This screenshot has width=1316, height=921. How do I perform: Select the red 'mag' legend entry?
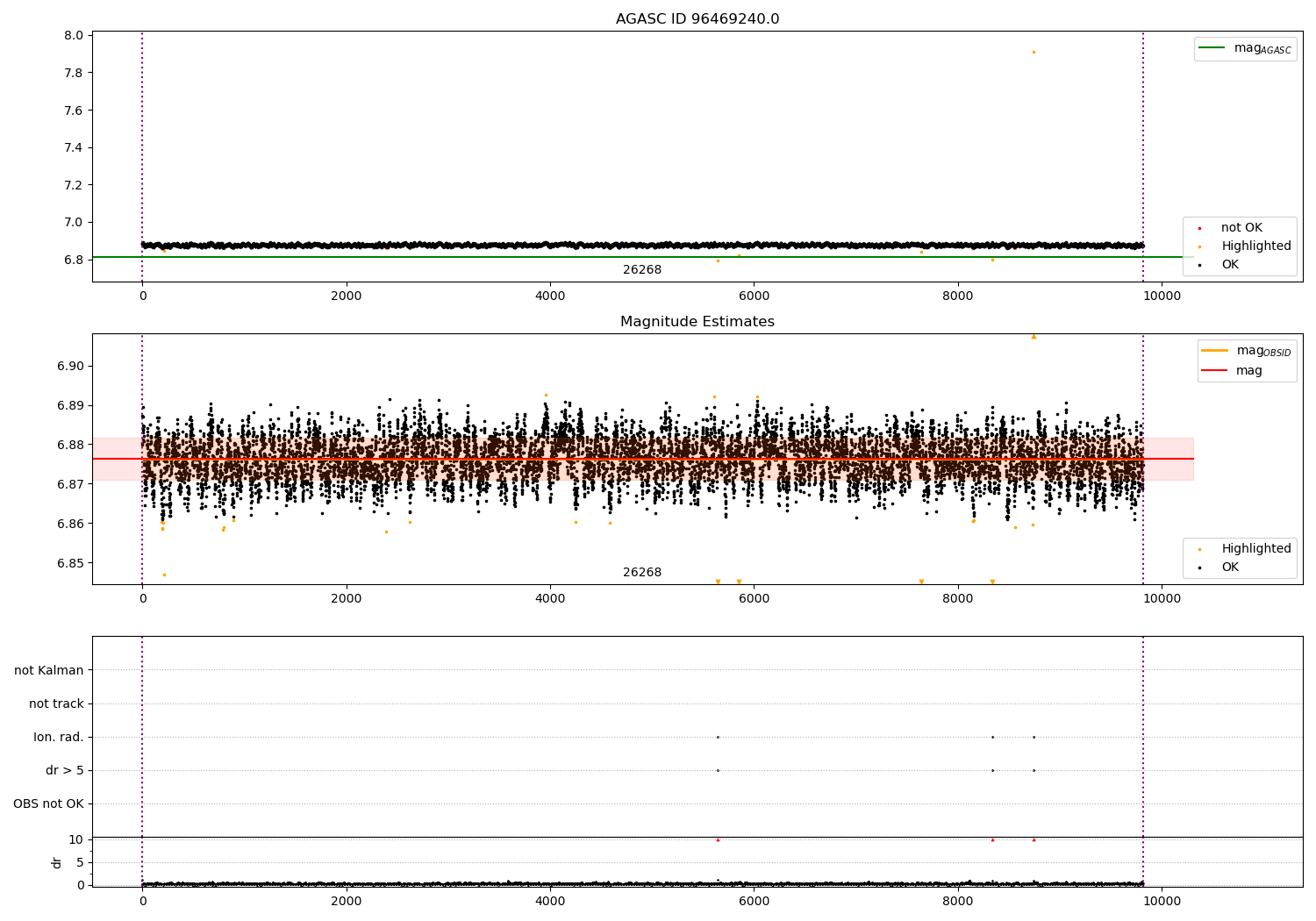(1233, 371)
